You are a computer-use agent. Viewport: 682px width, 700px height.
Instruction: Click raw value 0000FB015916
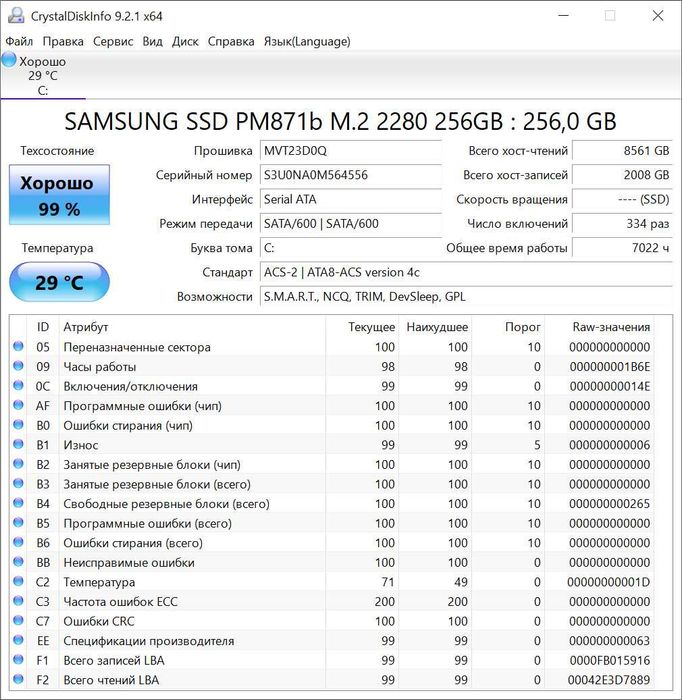[610, 660]
